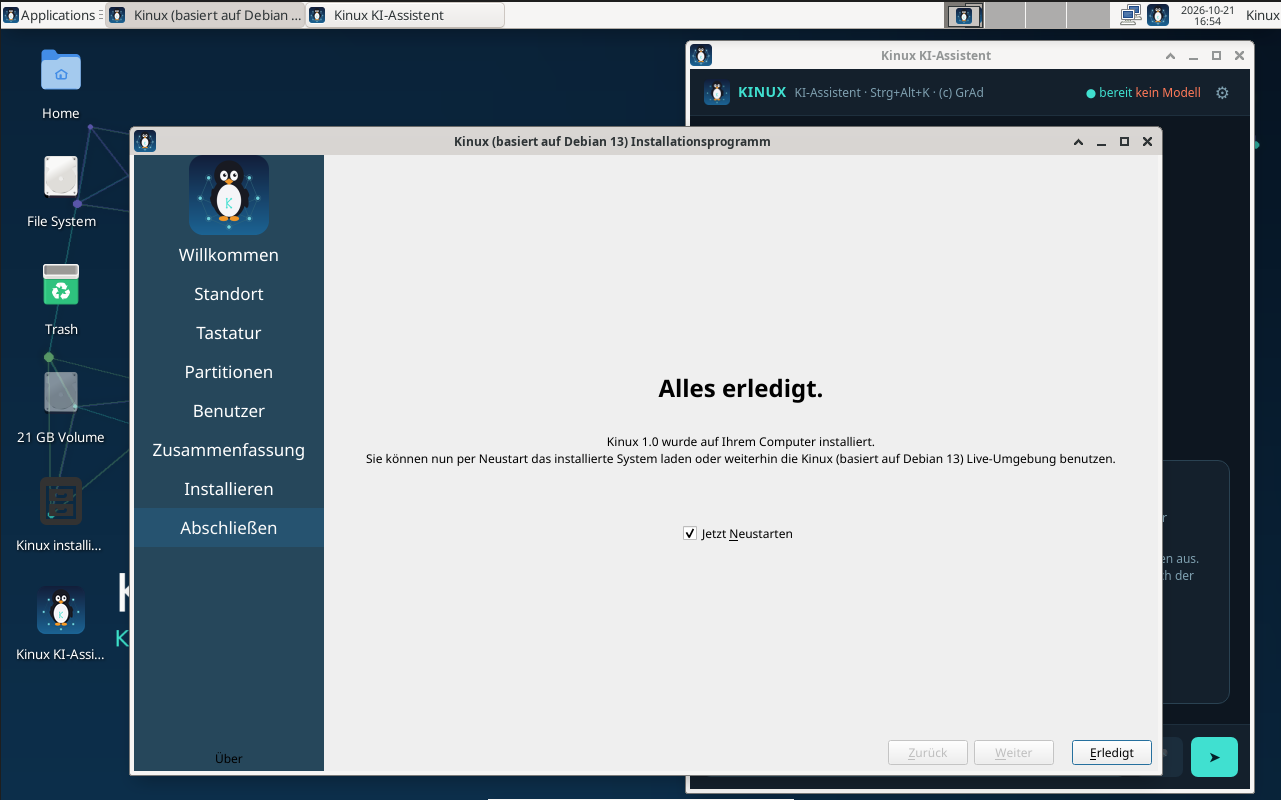Select the Partitionen step in the sidebar
Image resolution: width=1281 pixels, height=800 pixels.
tap(229, 372)
